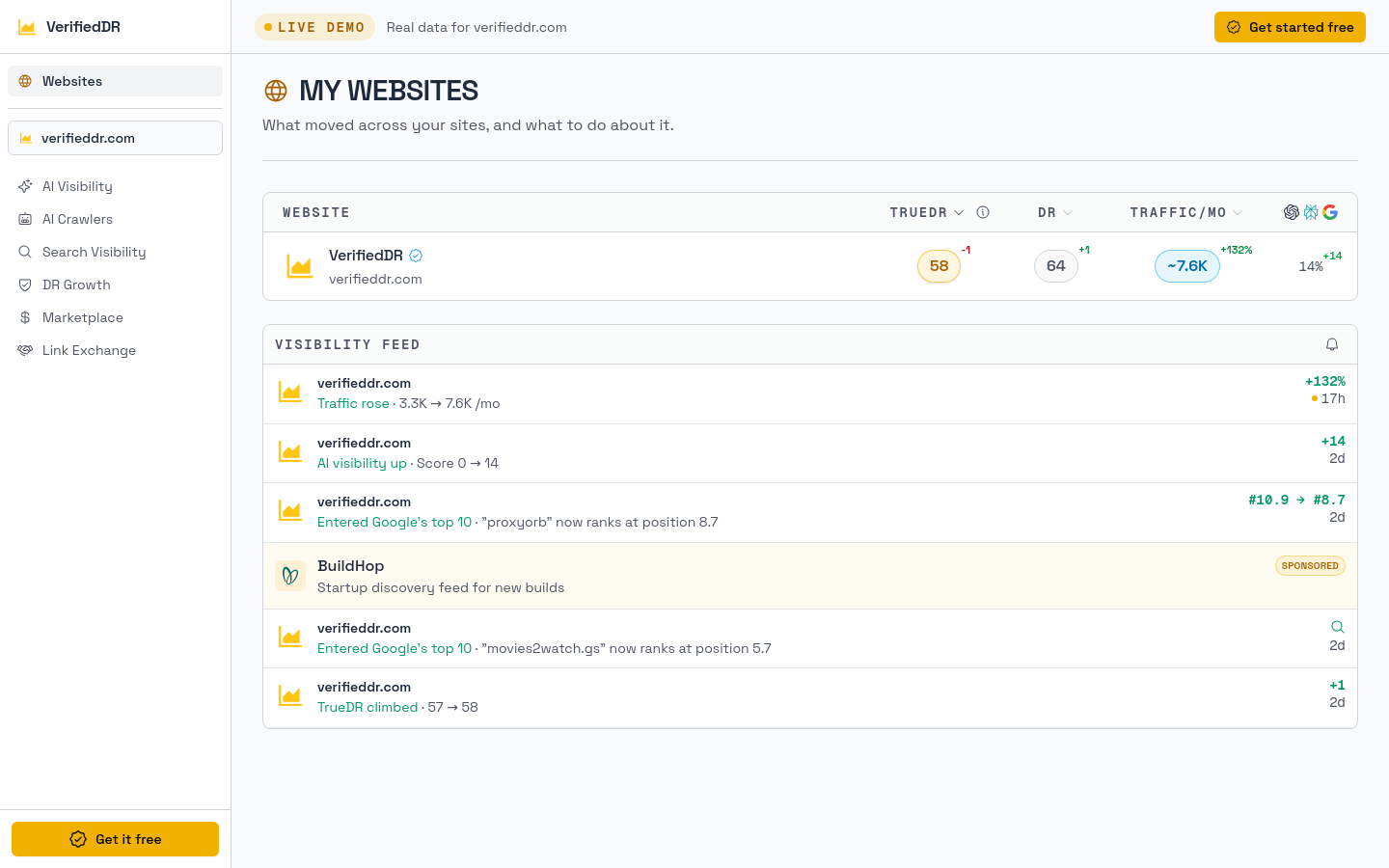Open the TrueDR climbed feed item
Image resolution: width=1389 pixels, height=868 pixels.
pyautogui.click(x=810, y=697)
